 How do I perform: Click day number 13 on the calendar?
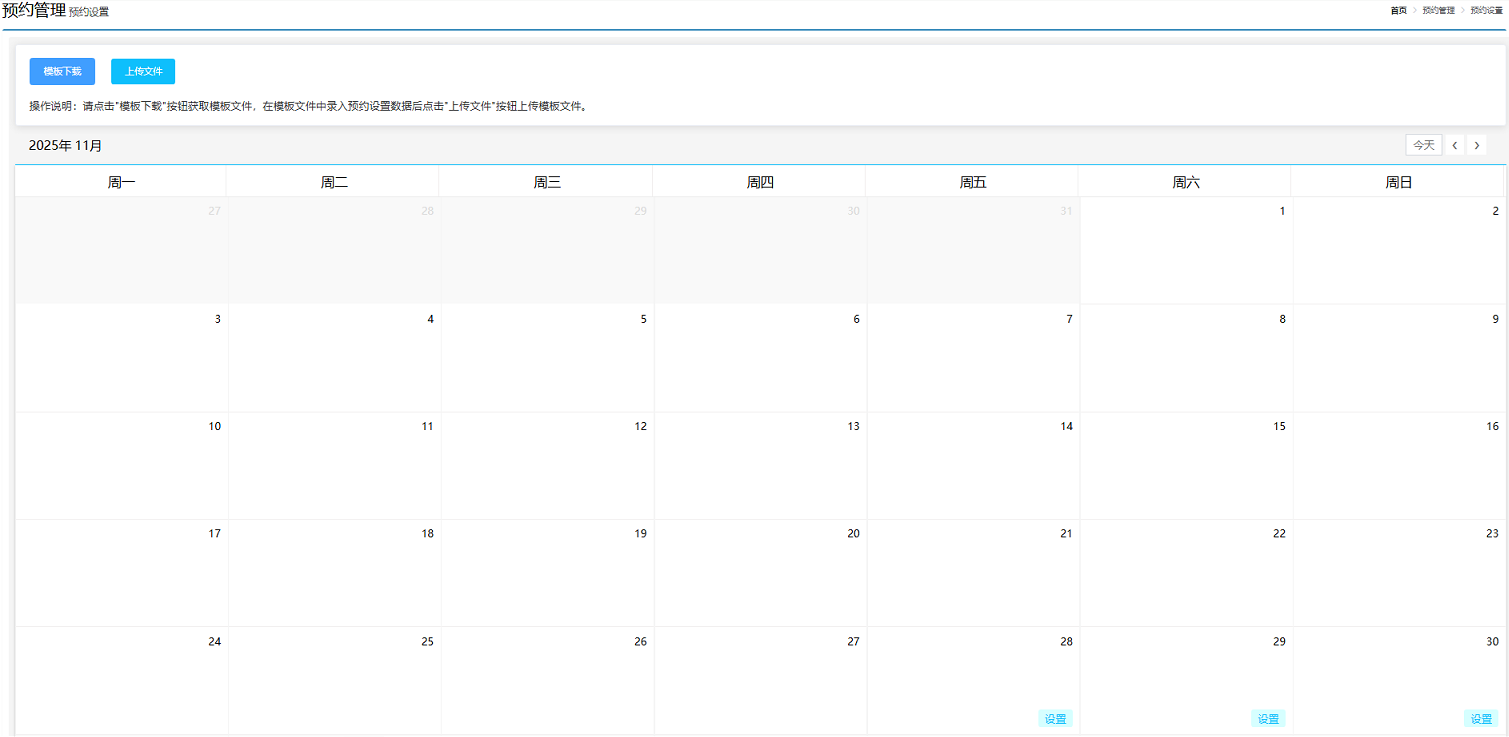pos(854,426)
